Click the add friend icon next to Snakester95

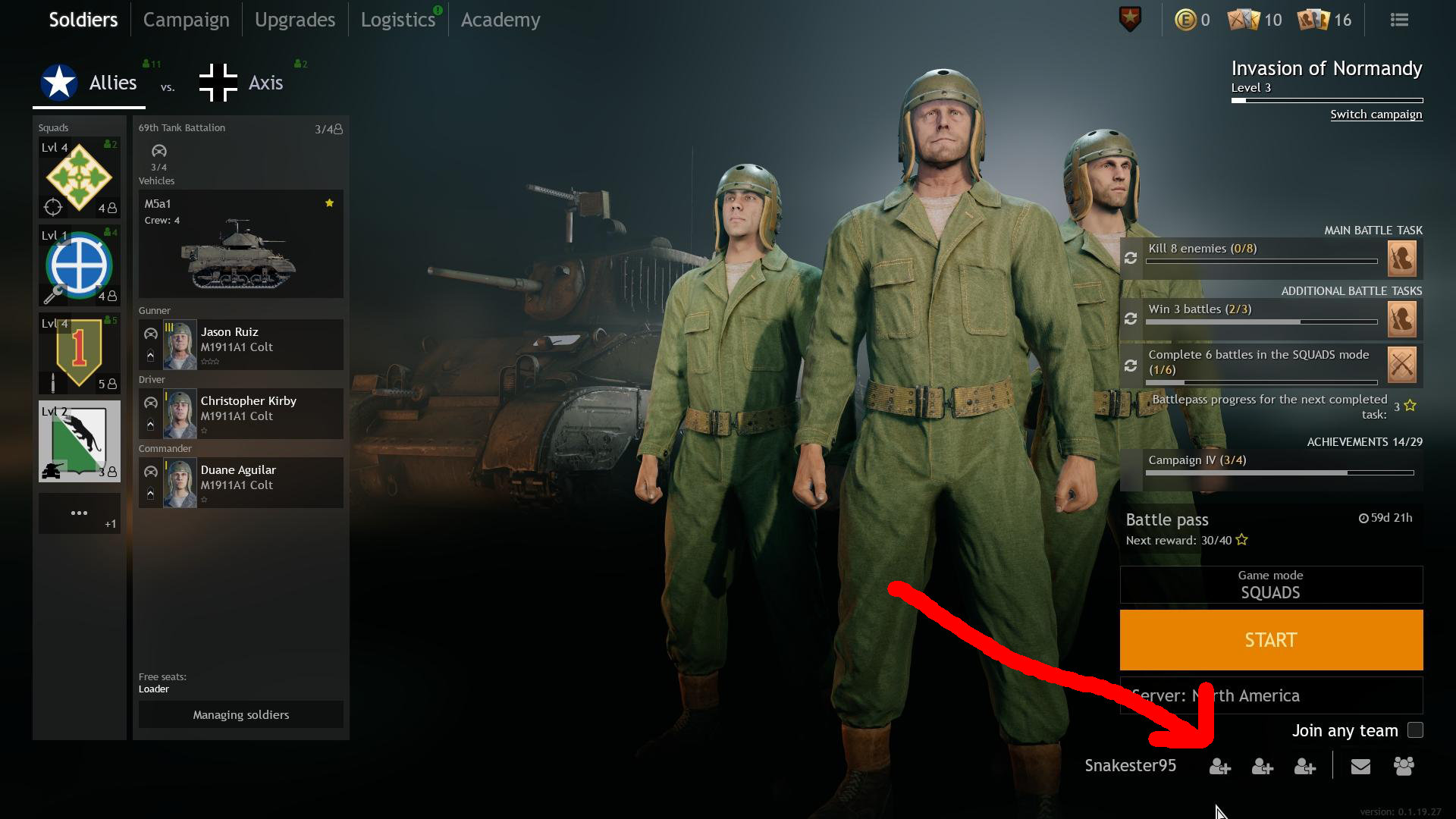tap(1221, 766)
